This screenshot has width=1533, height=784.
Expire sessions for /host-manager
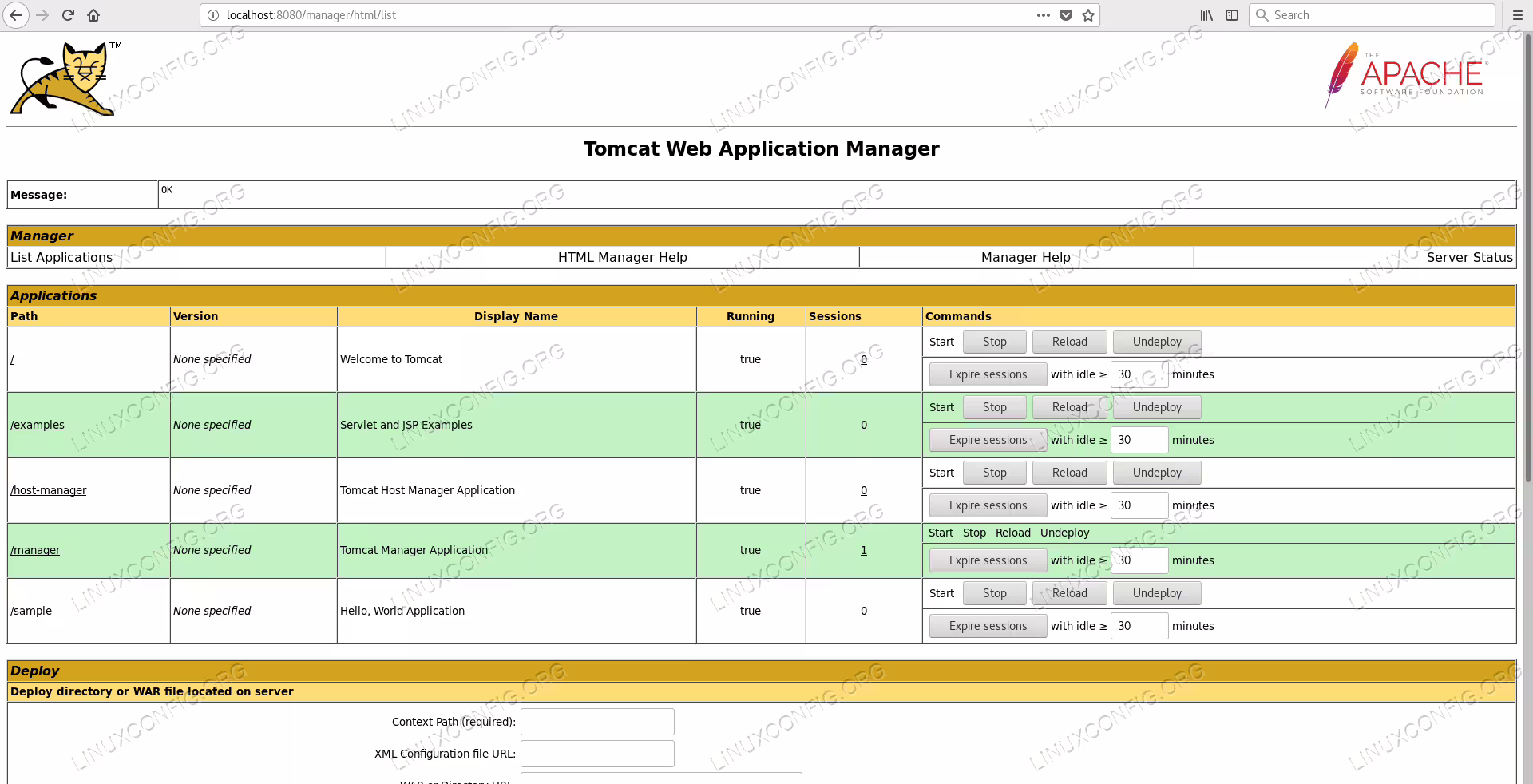(988, 505)
